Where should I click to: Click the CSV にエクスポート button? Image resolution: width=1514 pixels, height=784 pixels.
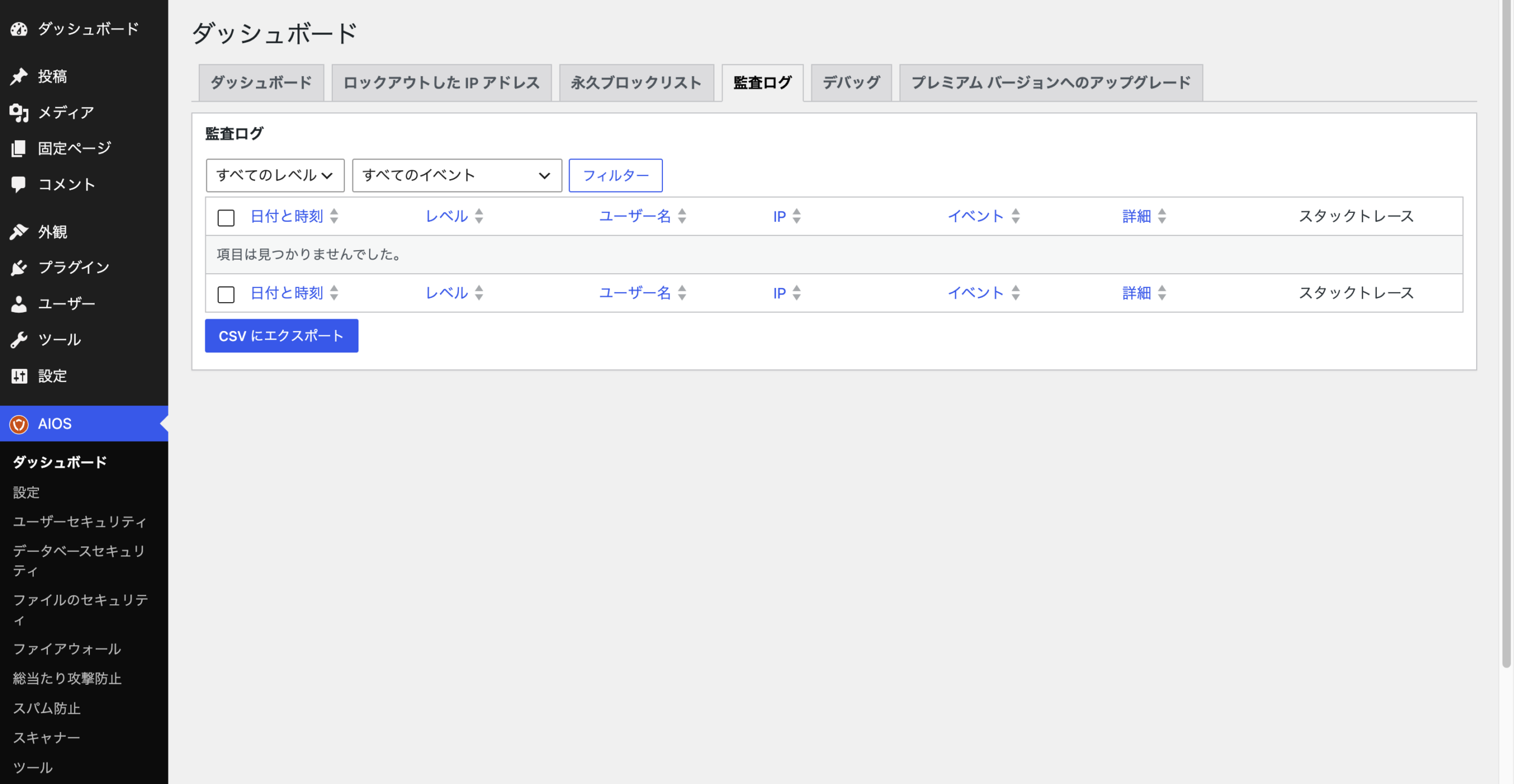pos(282,336)
